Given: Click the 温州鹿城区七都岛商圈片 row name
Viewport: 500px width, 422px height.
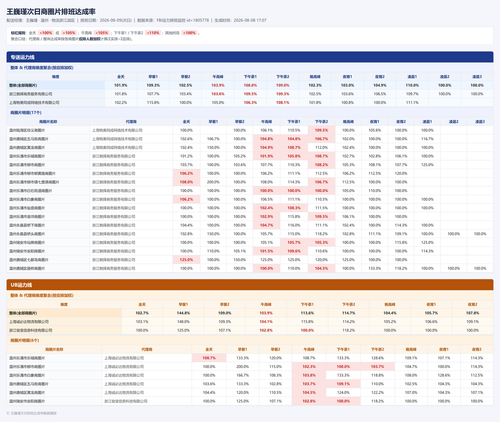Looking at the screenshot, I should pyautogui.click(x=29, y=260).
